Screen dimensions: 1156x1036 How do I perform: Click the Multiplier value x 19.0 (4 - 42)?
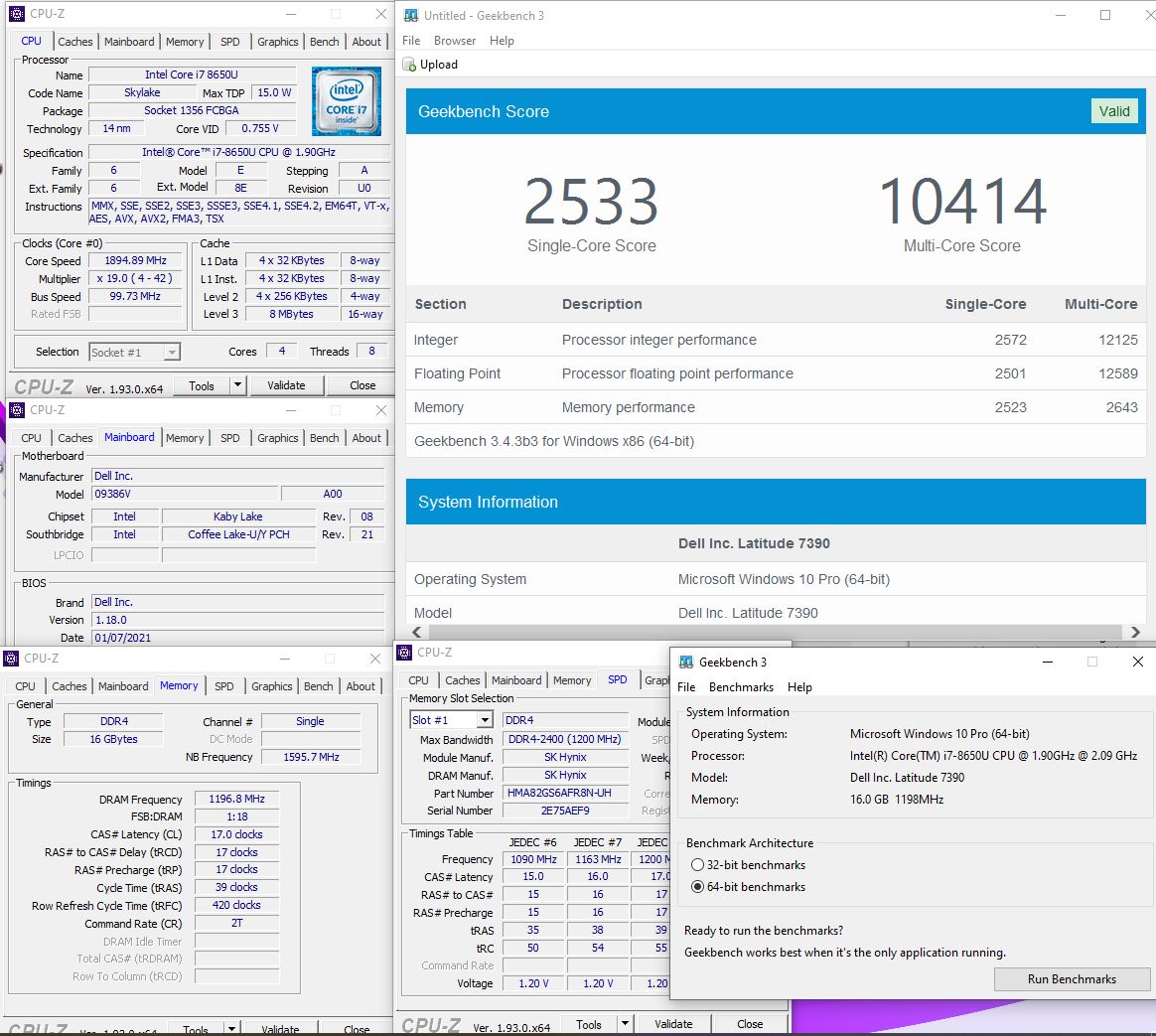pyautogui.click(x=136, y=278)
